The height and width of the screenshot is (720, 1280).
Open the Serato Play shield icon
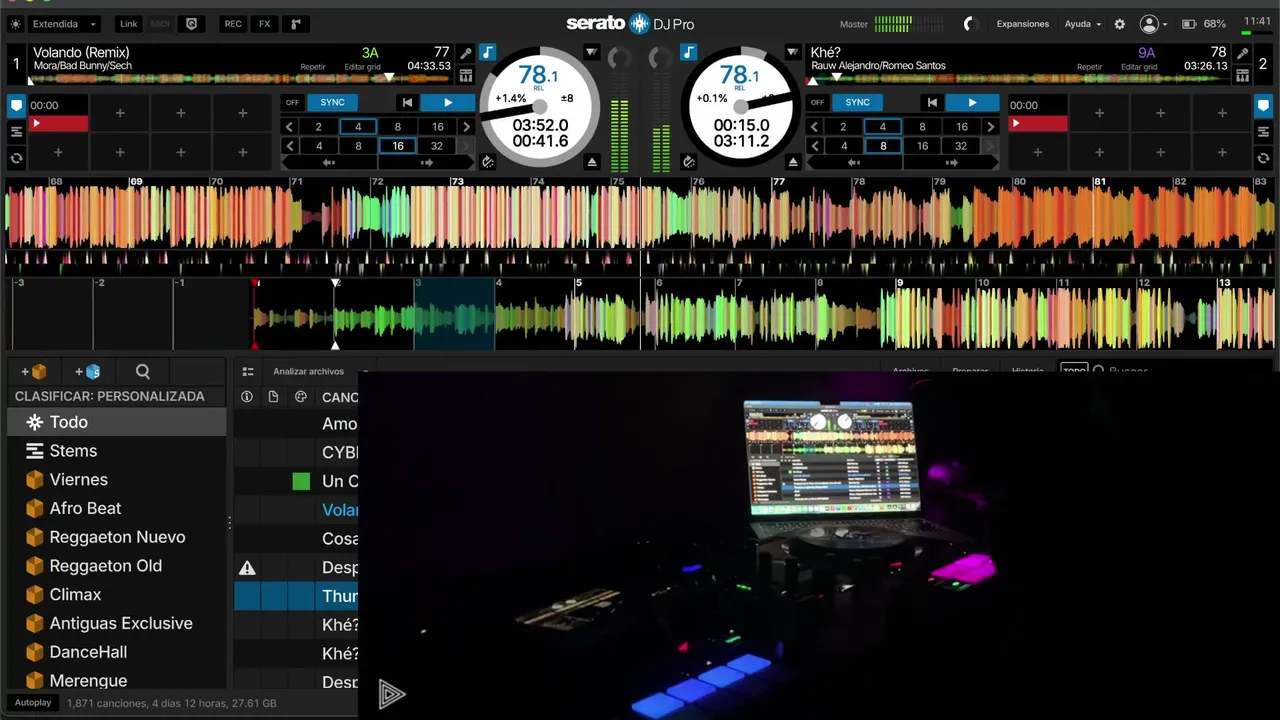click(192, 24)
